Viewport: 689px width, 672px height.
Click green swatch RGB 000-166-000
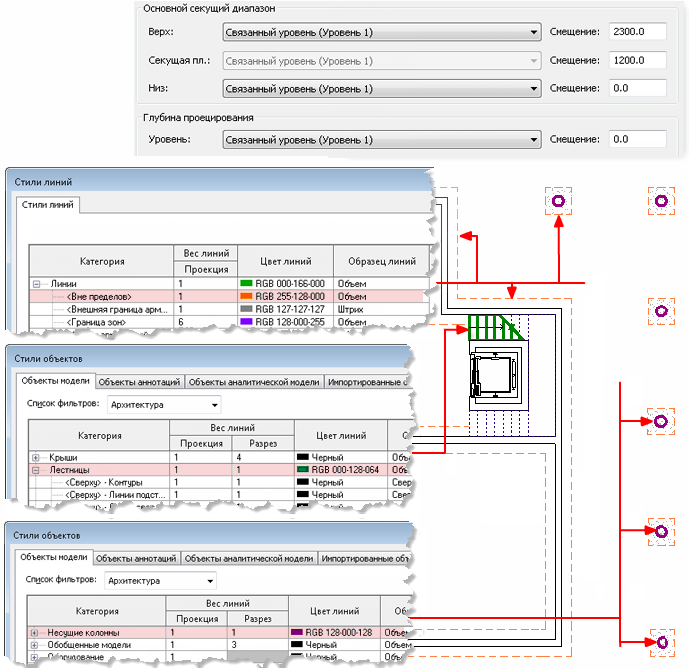click(247, 283)
